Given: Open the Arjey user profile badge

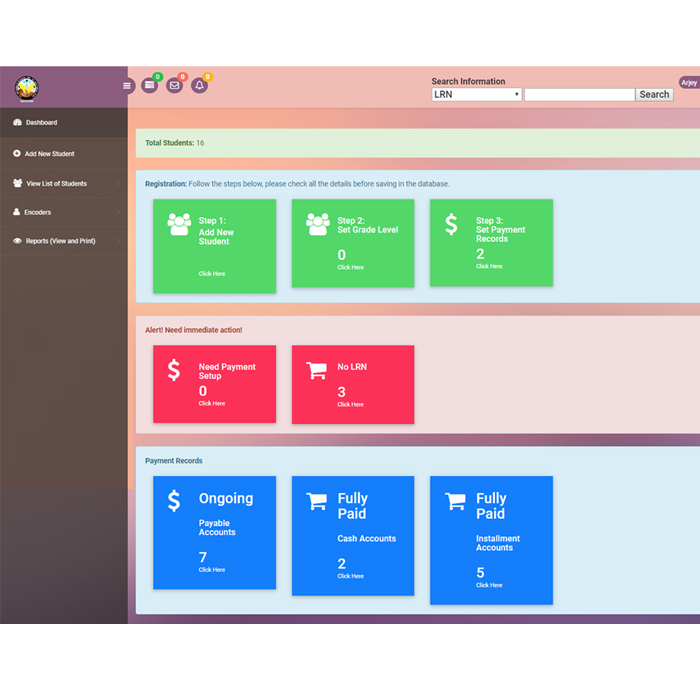Looking at the screenshot, I should click(x=688, y=83).
